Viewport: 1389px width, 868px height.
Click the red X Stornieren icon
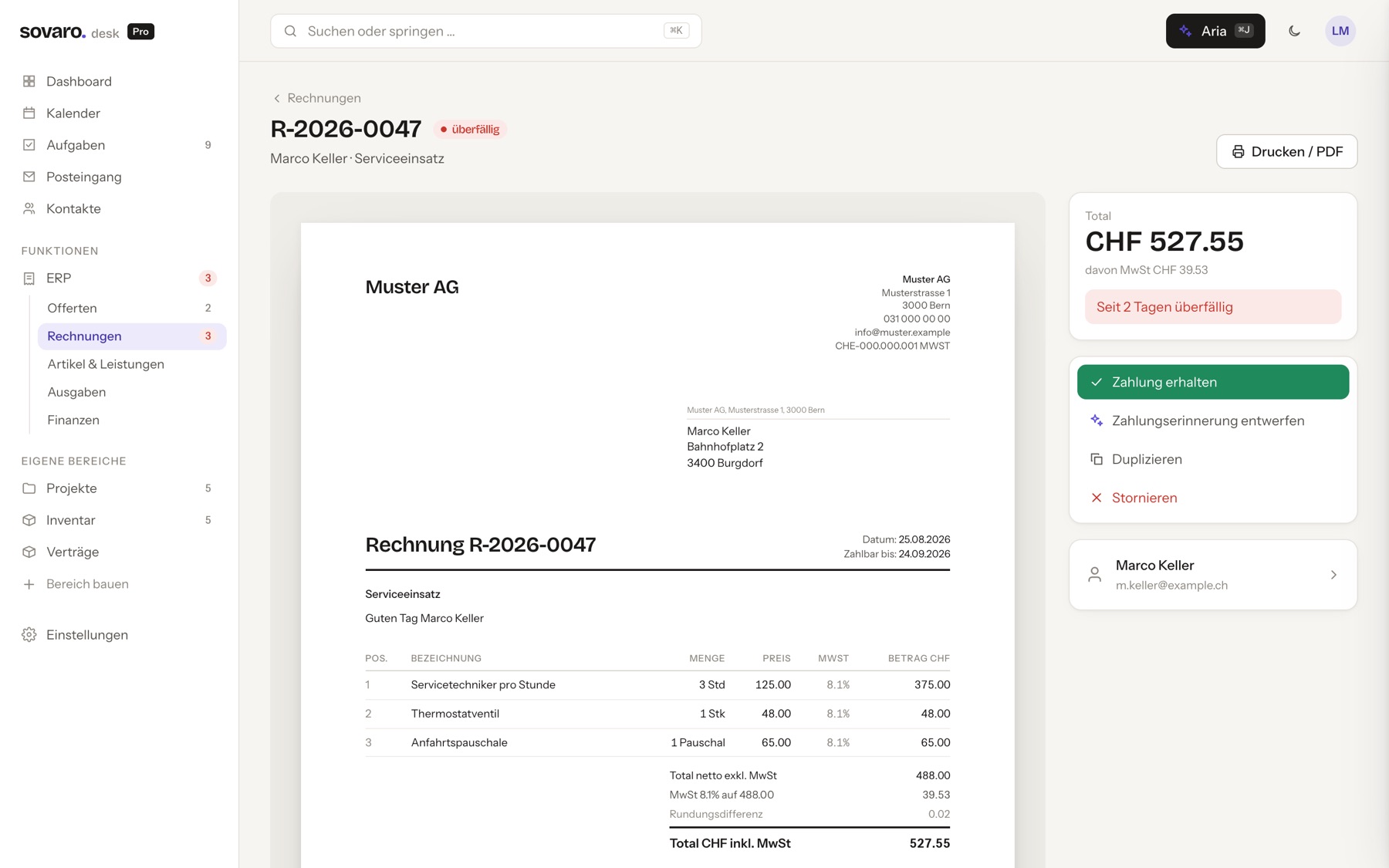(1097, 498)
